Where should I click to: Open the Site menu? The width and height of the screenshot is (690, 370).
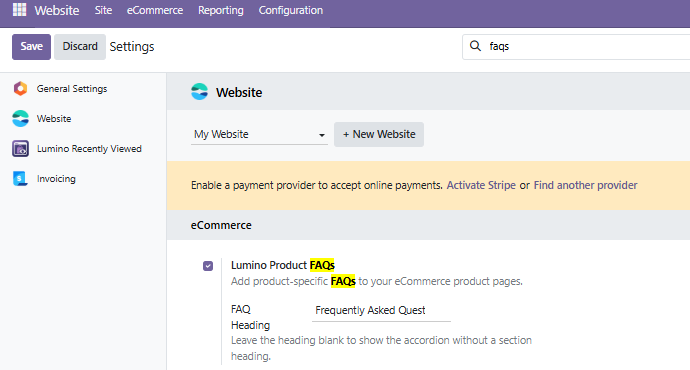(x=103, y=10)
